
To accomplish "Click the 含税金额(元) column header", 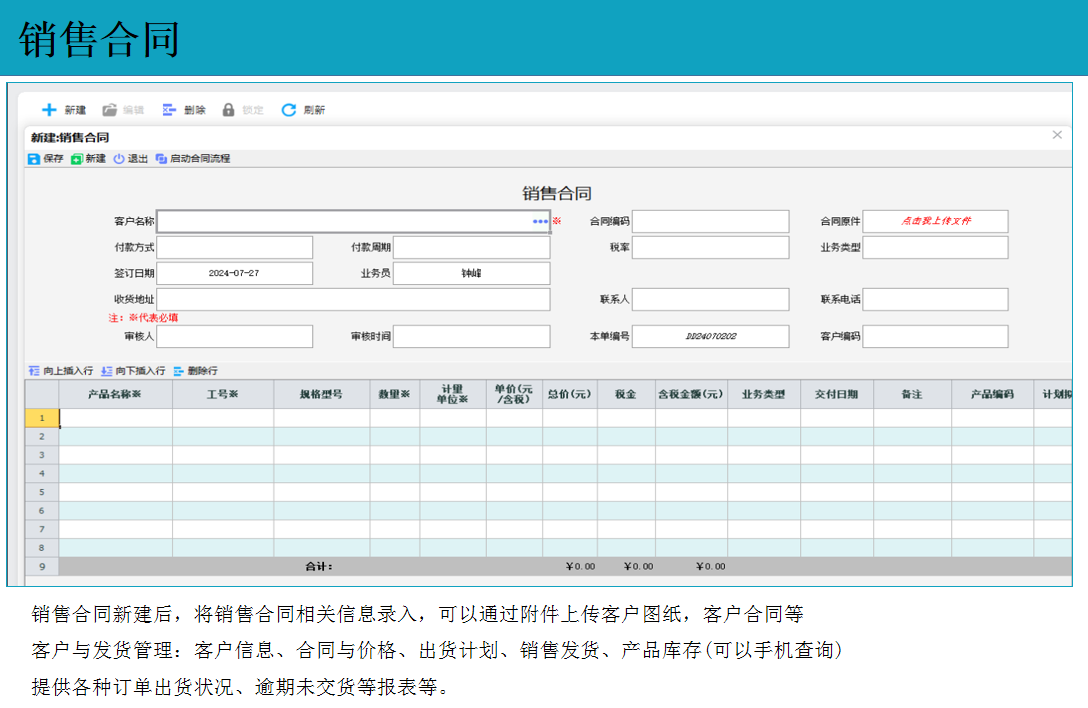I will pos(691,394).
